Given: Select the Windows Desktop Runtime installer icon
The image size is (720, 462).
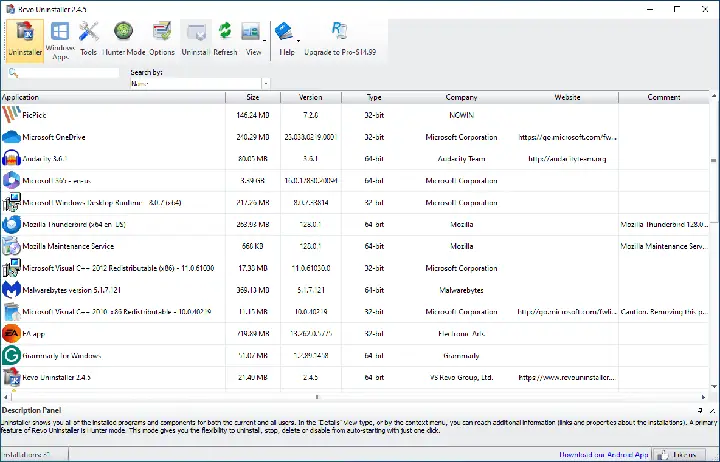Looking at the screenshot, I should [11, 202].
